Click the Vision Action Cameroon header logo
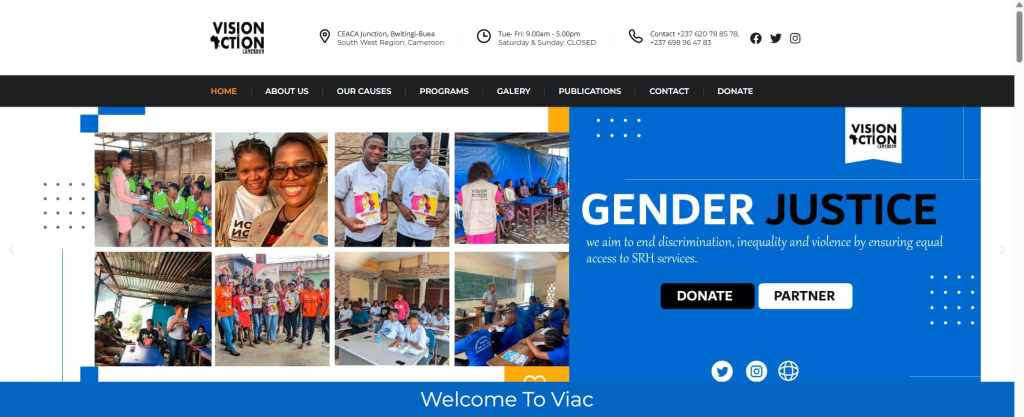 pos(238,37)
